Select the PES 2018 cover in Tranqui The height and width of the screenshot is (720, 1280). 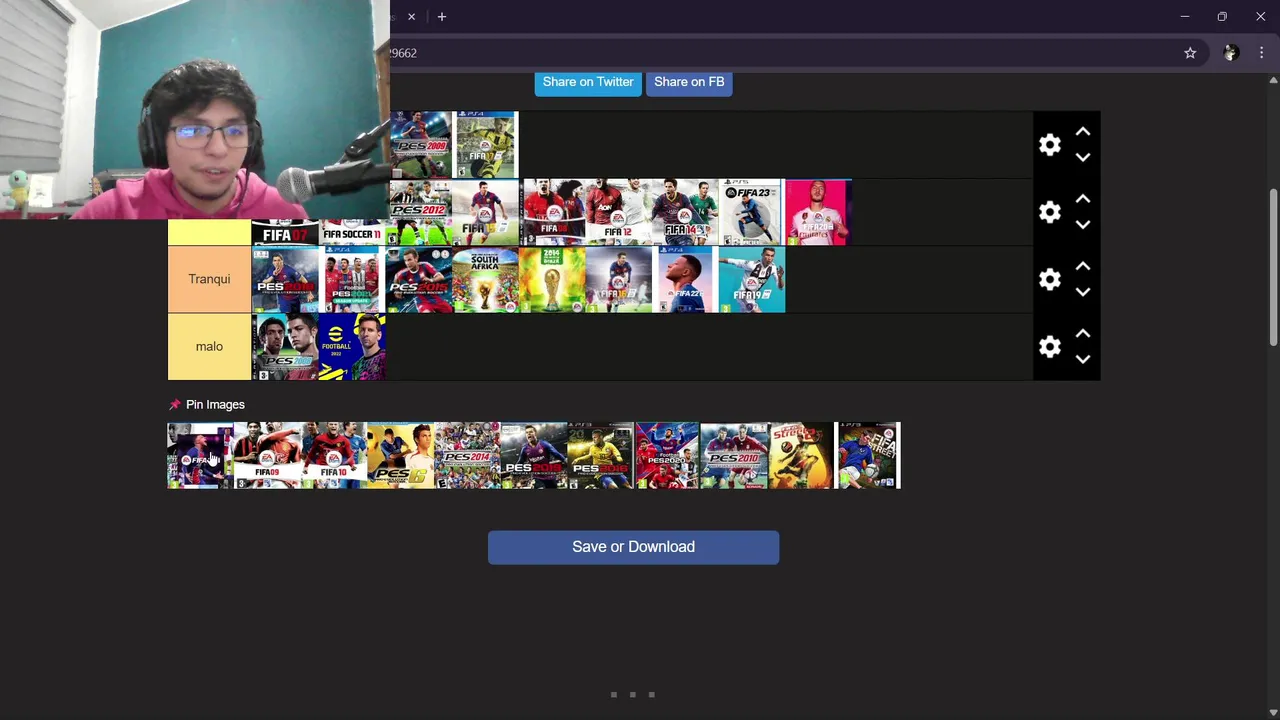pos(285,279)
